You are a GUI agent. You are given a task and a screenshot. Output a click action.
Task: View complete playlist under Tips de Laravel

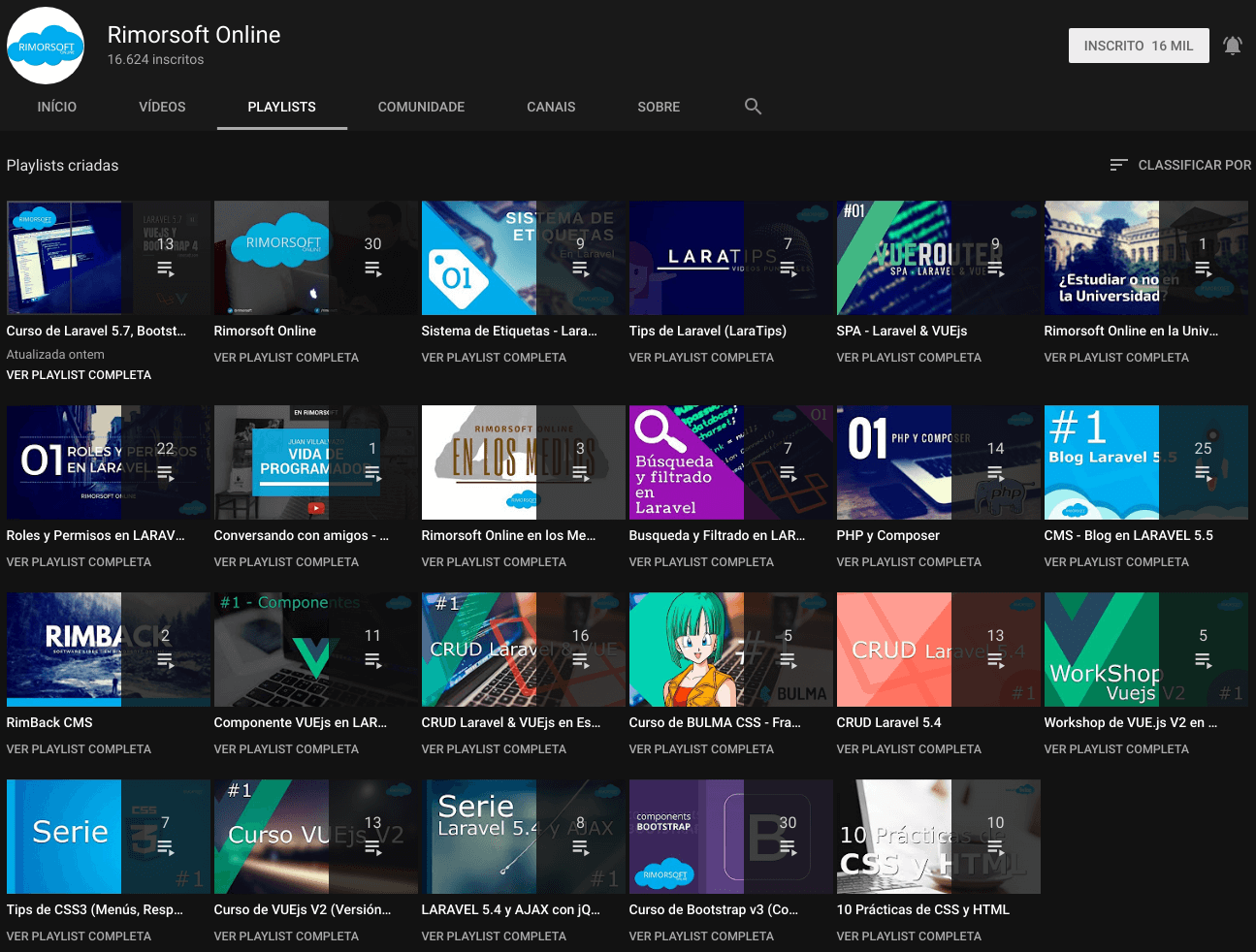(701, 358)
